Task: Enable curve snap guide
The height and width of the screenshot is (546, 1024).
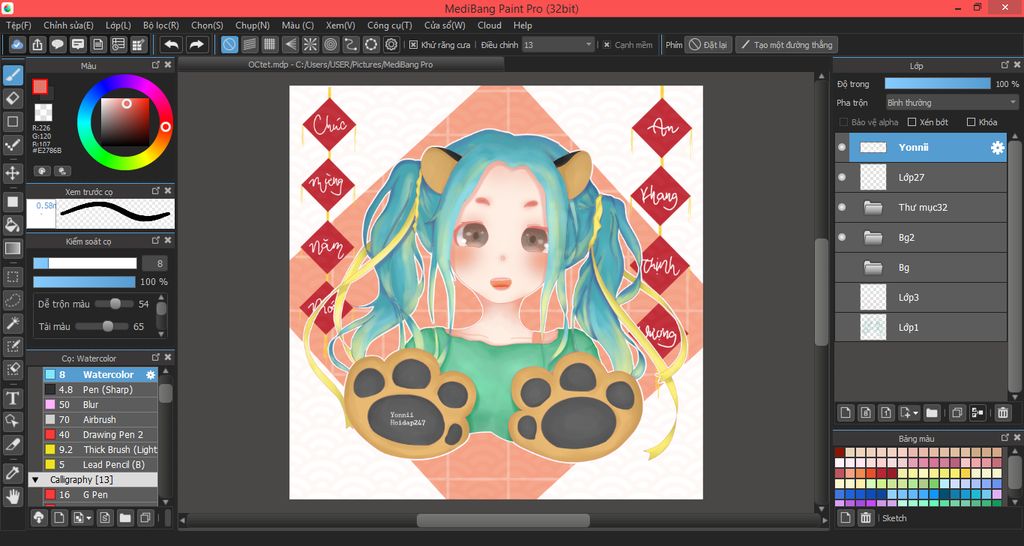Action: (x=351, y=44)
